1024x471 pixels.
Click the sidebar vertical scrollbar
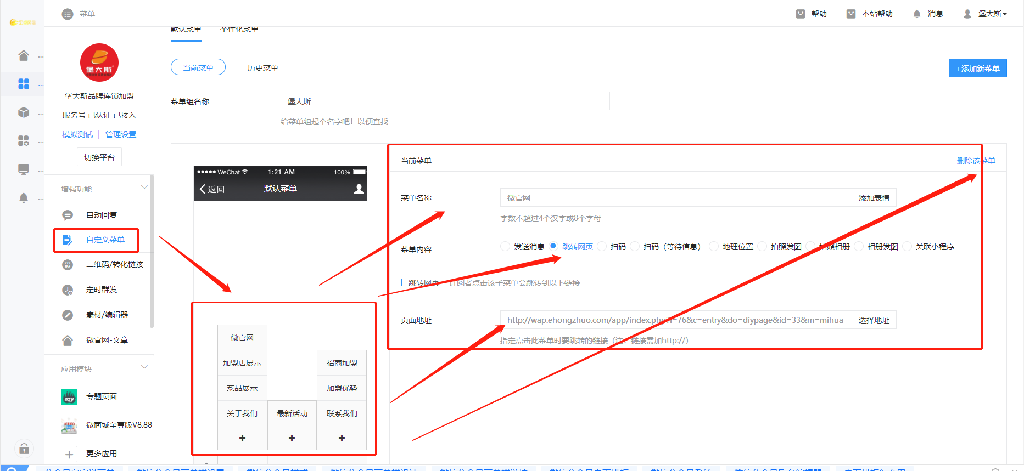coord(152,251)
